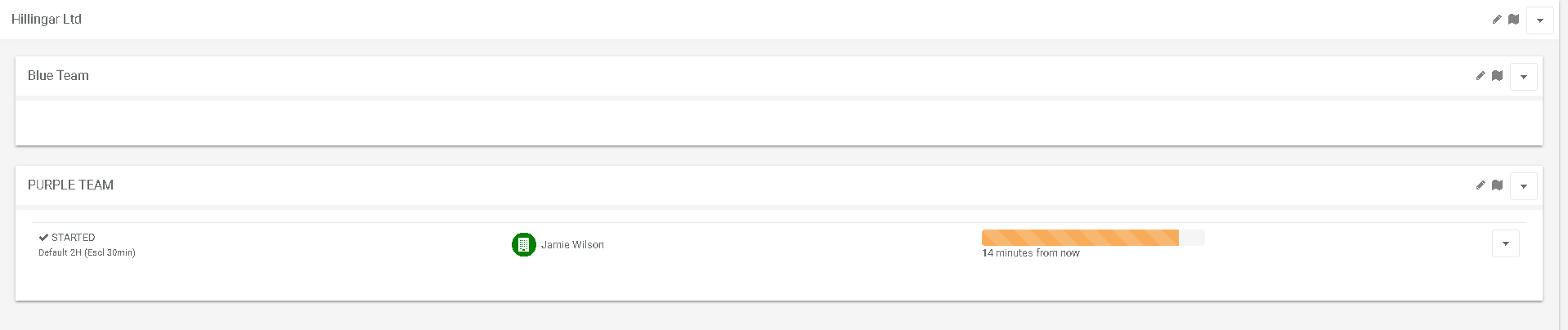Click the 14 minutes from now text
This screenshot has width=1568, height=330.
coord(1031,253)
